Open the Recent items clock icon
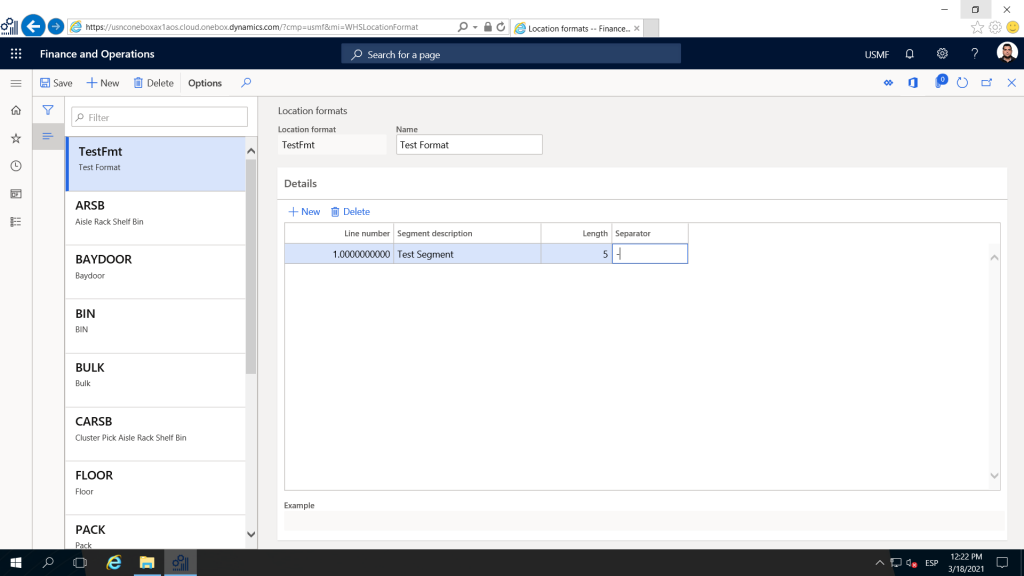Viewport: 1024px width, 576px height. [x=15, y=166]
